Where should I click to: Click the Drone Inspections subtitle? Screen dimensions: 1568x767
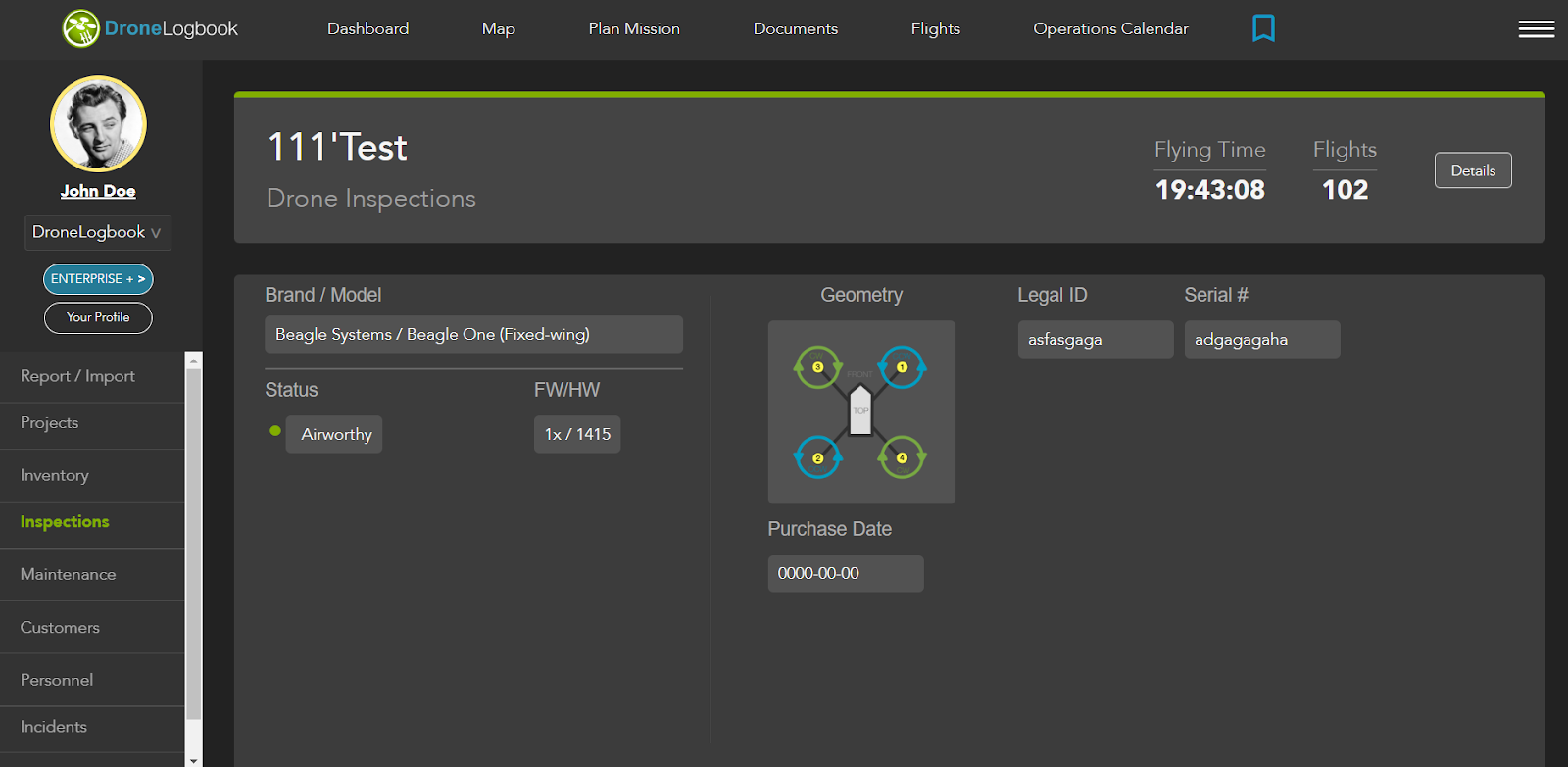(x=371, y=198)
